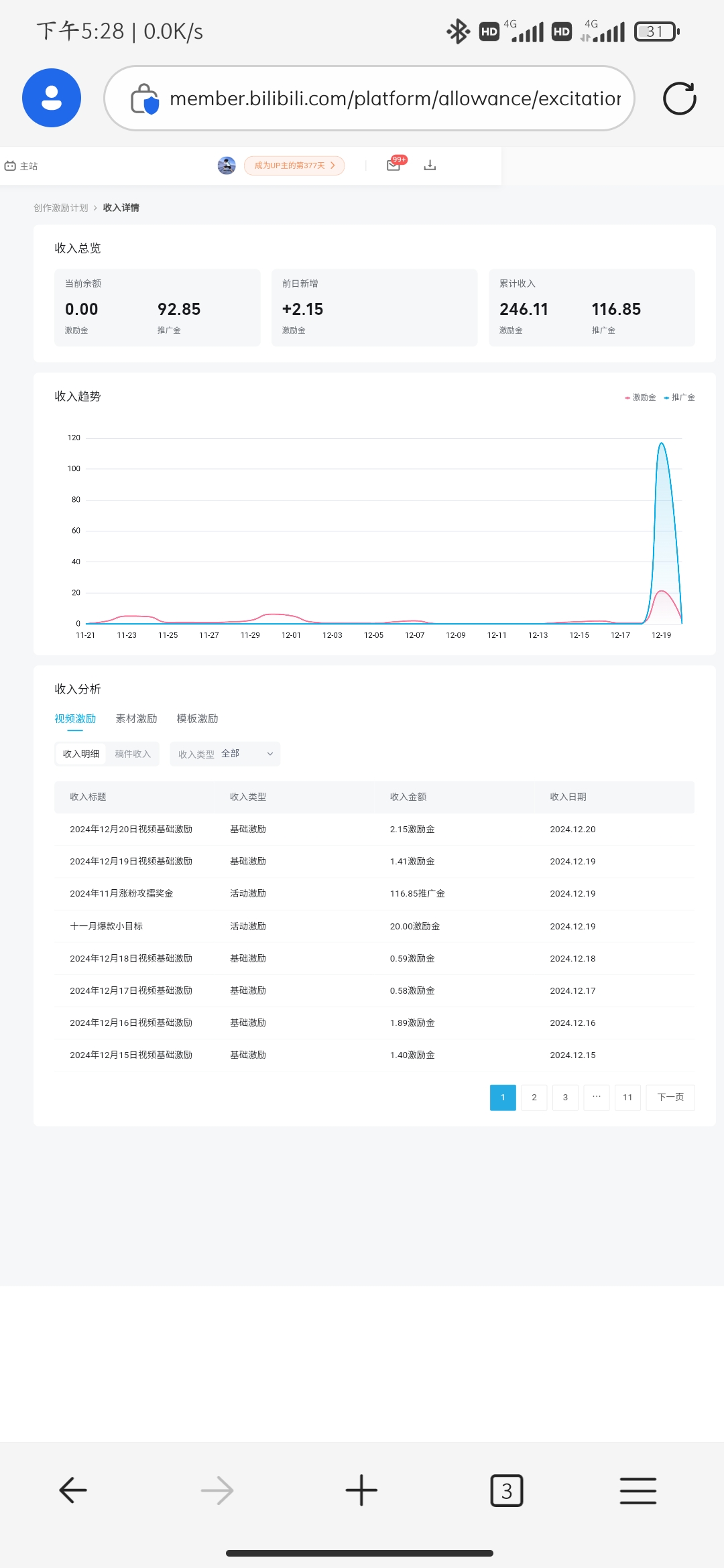Click 前日新增 +2.15 value
The width and height of the screenshot is (724, 1568).
tap(302, 309)
